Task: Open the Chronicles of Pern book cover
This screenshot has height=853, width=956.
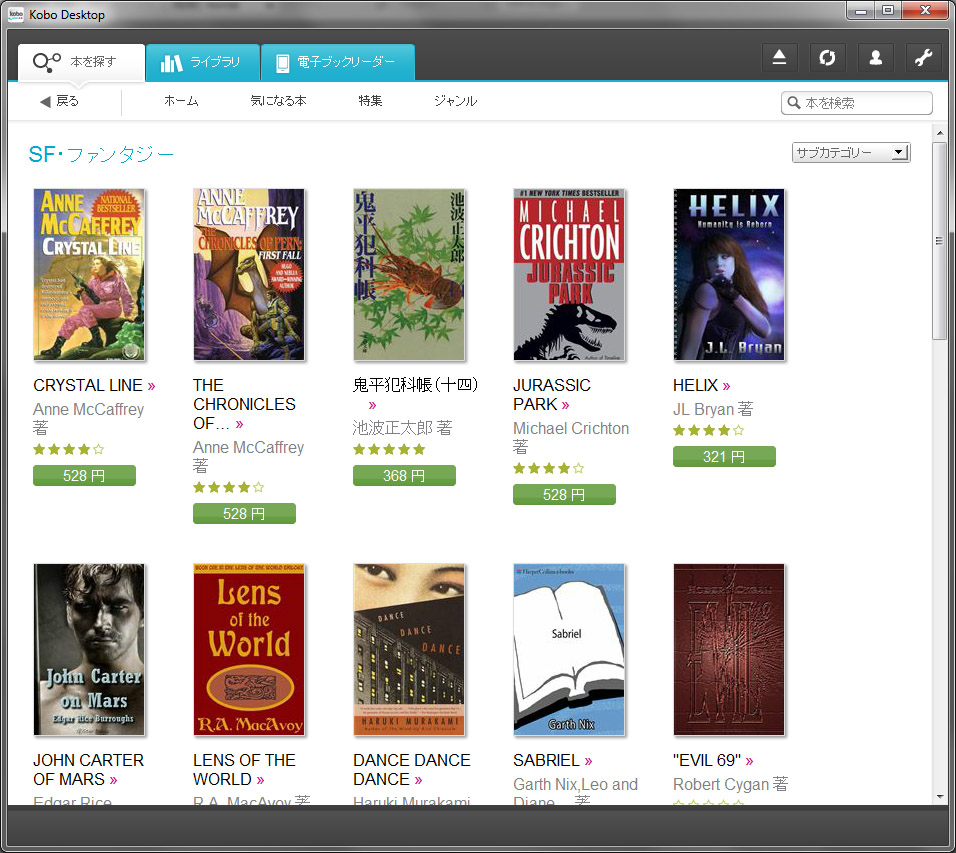Action: click(249, 274)
